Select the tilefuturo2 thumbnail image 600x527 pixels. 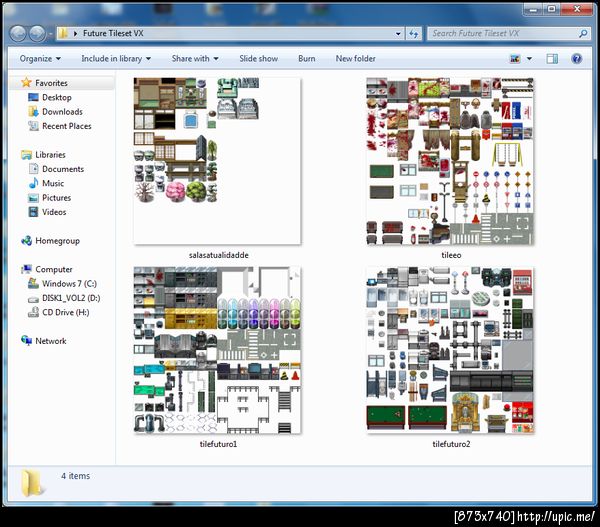(x=450, y=350)
